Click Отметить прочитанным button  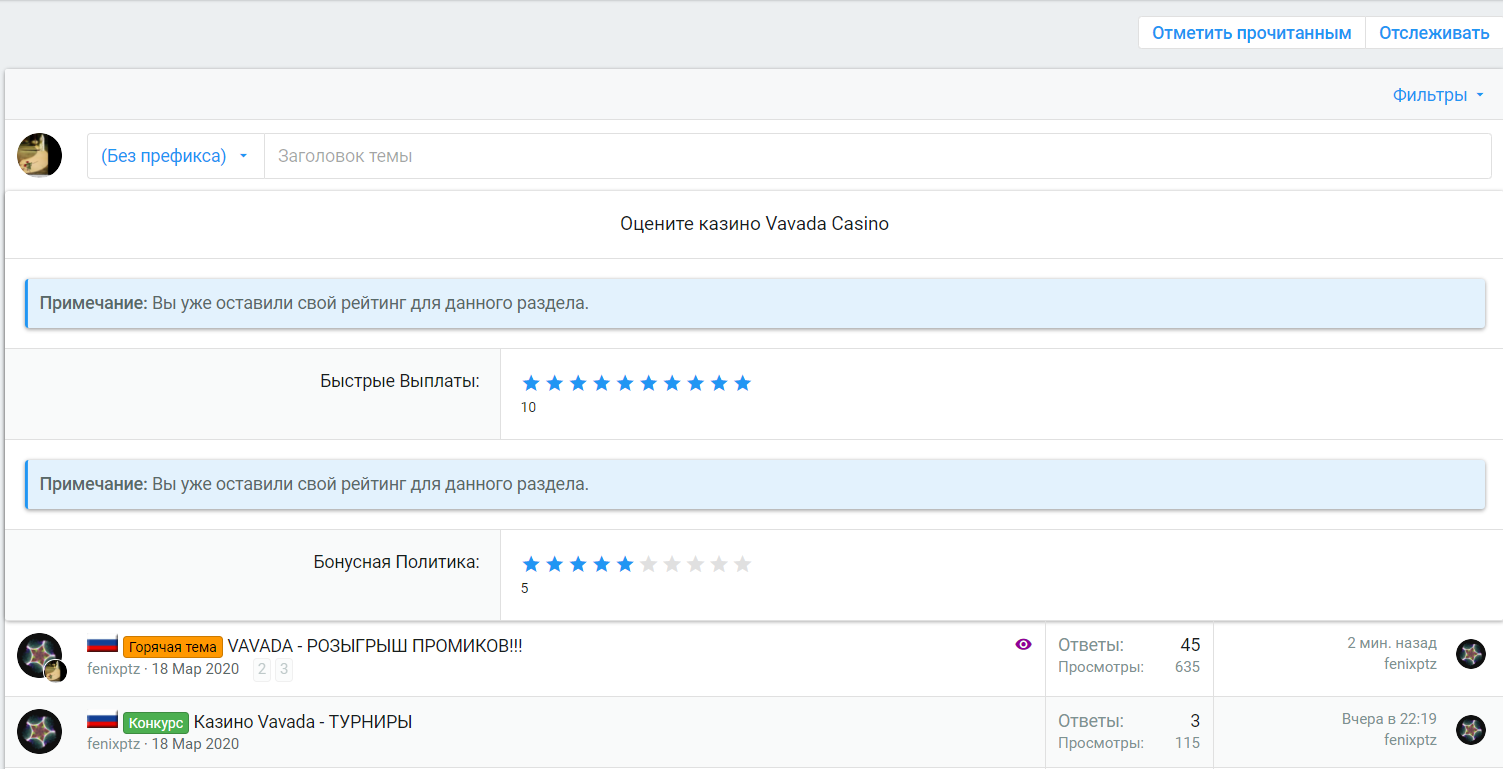tap(1252, 33)
